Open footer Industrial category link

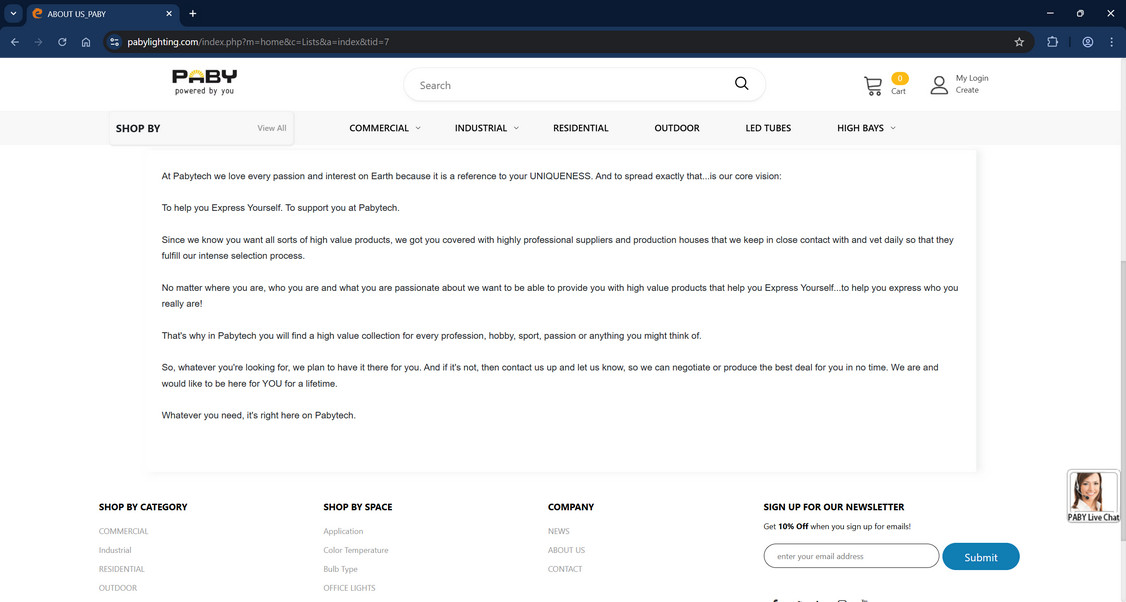[x=115, y=550]
